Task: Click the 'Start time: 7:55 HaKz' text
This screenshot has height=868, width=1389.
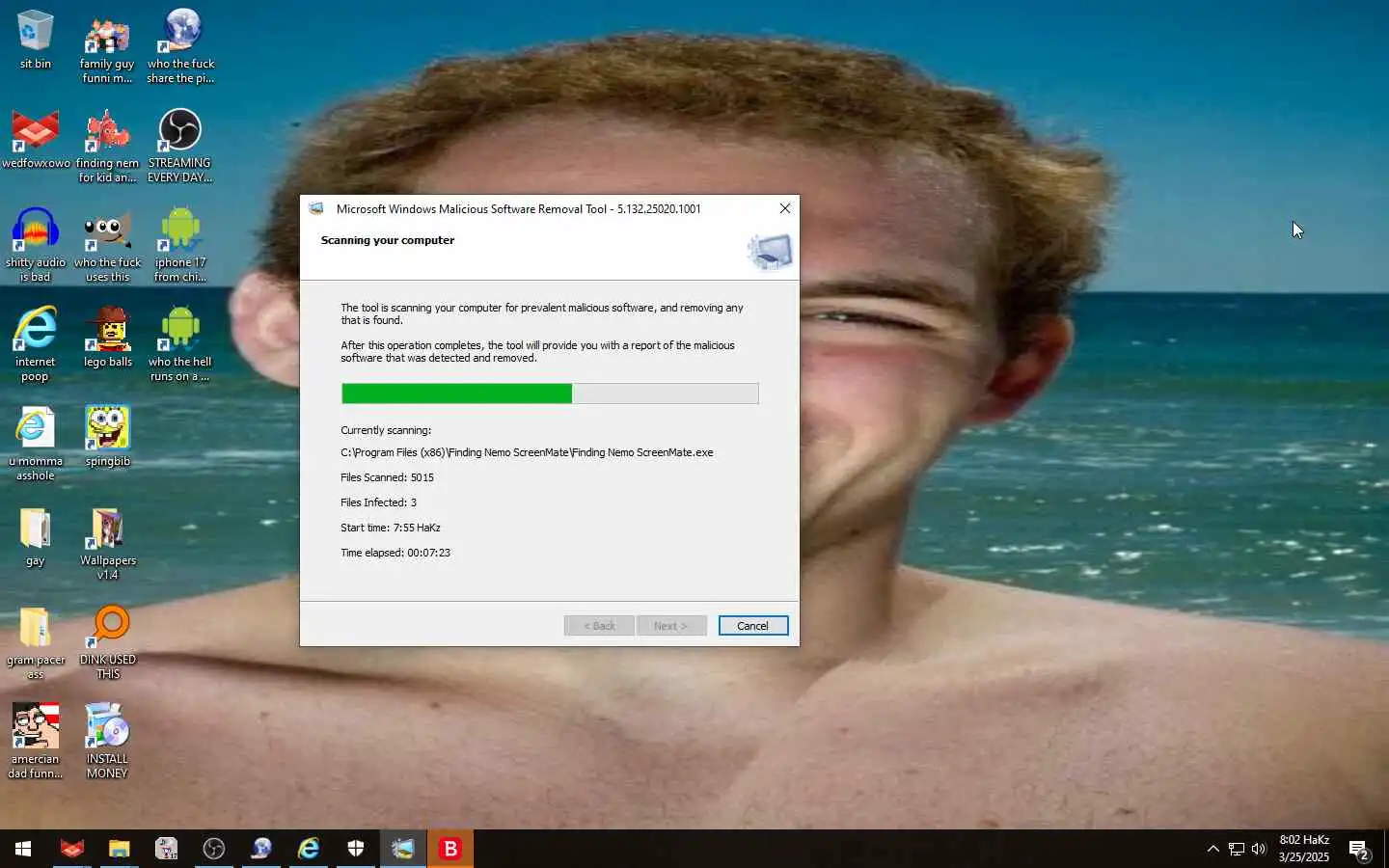Action: pos(391,528)
